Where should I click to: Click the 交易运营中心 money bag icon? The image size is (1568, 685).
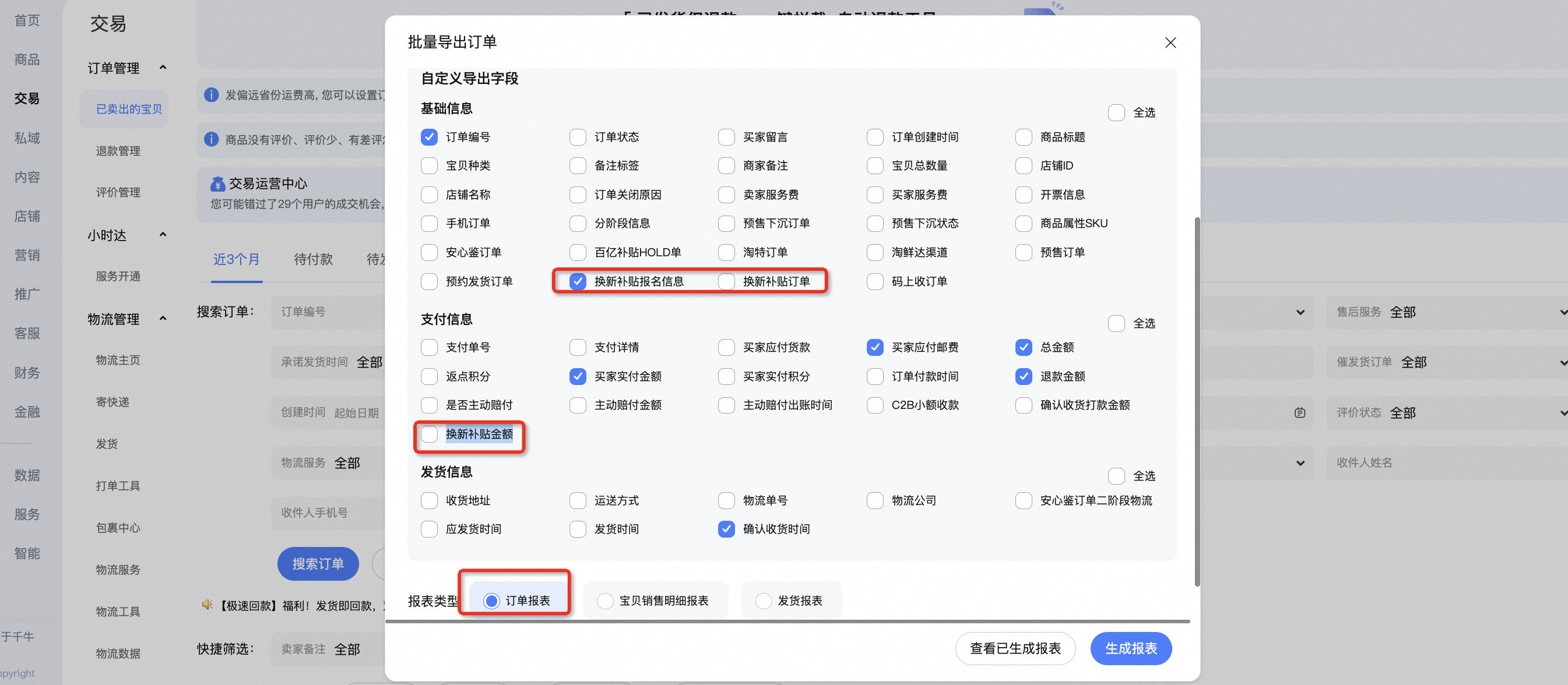217,183
